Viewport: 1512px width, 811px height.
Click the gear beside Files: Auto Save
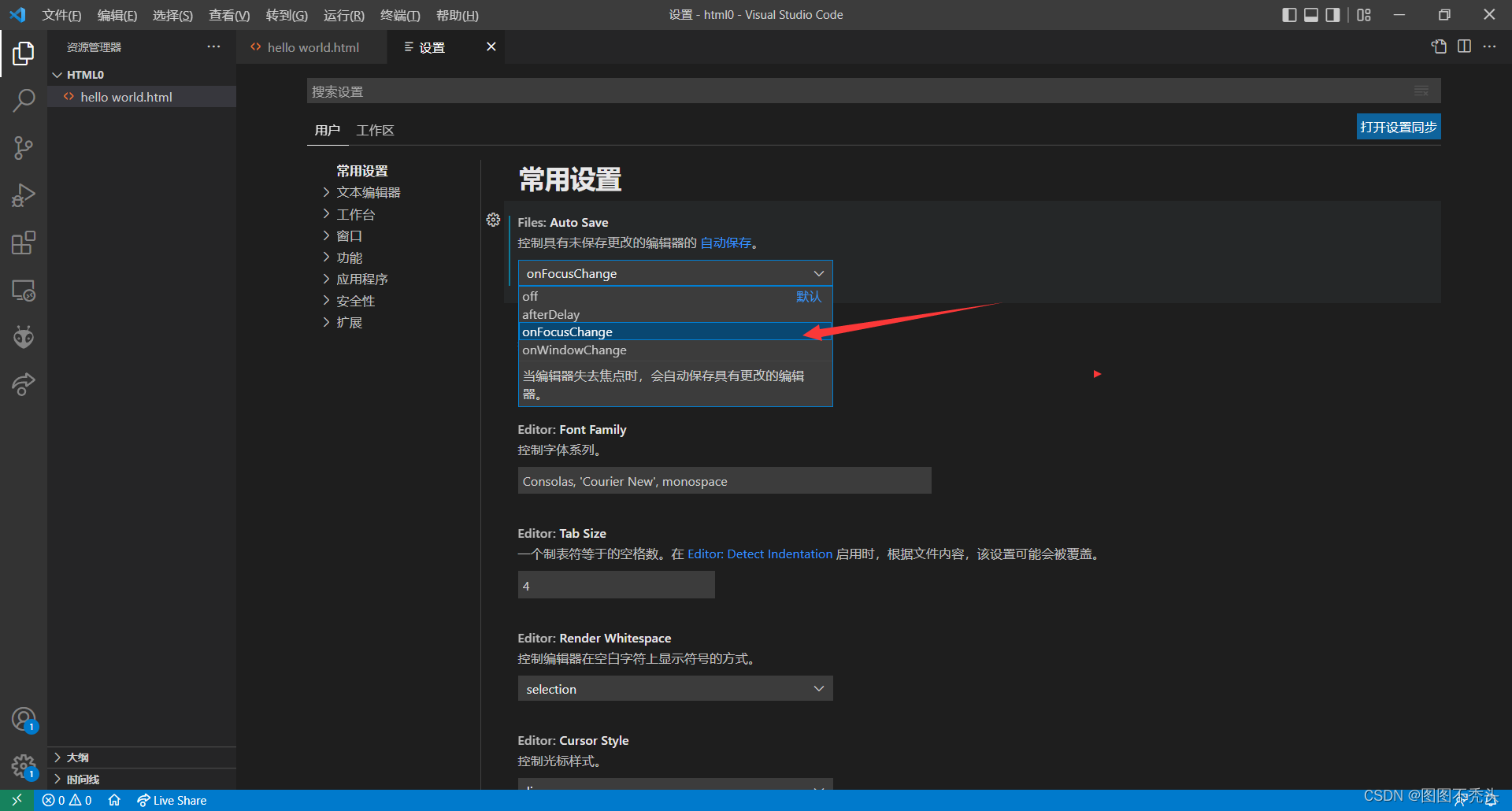493,220
